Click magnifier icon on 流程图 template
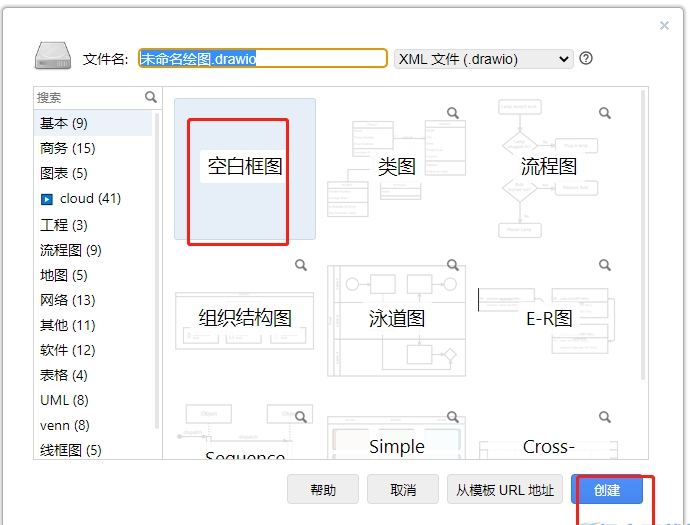 (x=604, y=113)
